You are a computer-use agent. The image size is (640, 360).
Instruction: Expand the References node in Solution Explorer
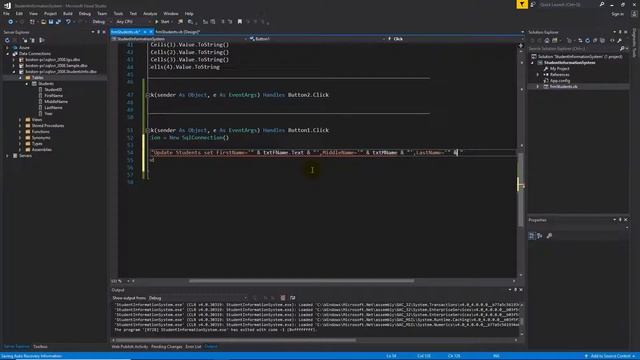[x=538, y=75]
